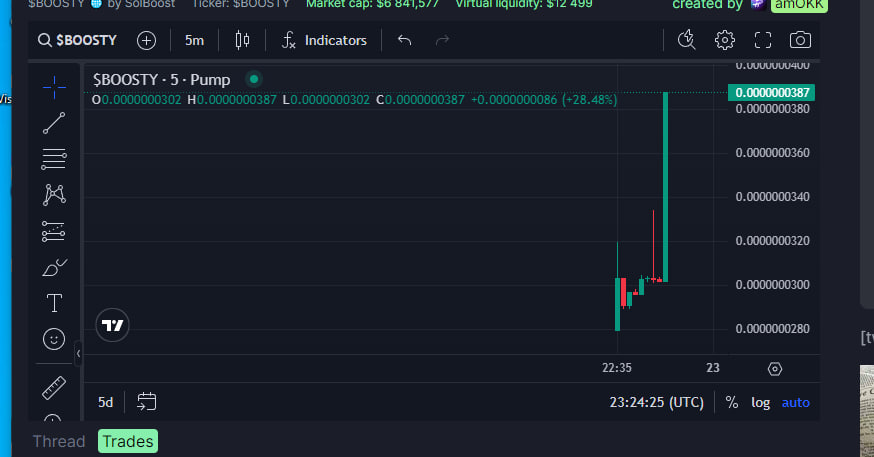The image size is (874, 457).
Task: Click the +28.48% change value
Action: [x=589, y=100]
